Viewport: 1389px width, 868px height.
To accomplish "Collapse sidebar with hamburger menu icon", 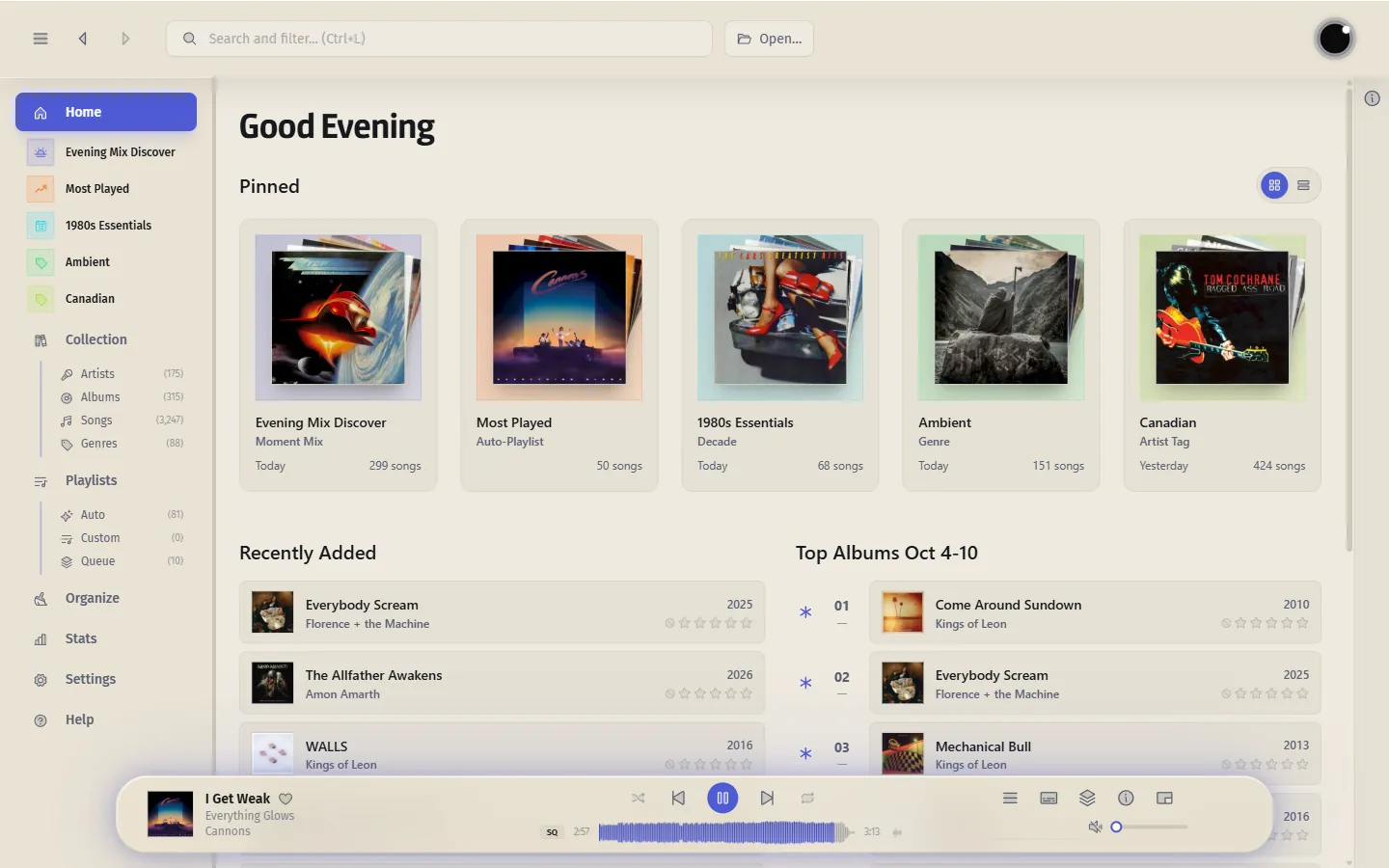I will pos(41,39).
